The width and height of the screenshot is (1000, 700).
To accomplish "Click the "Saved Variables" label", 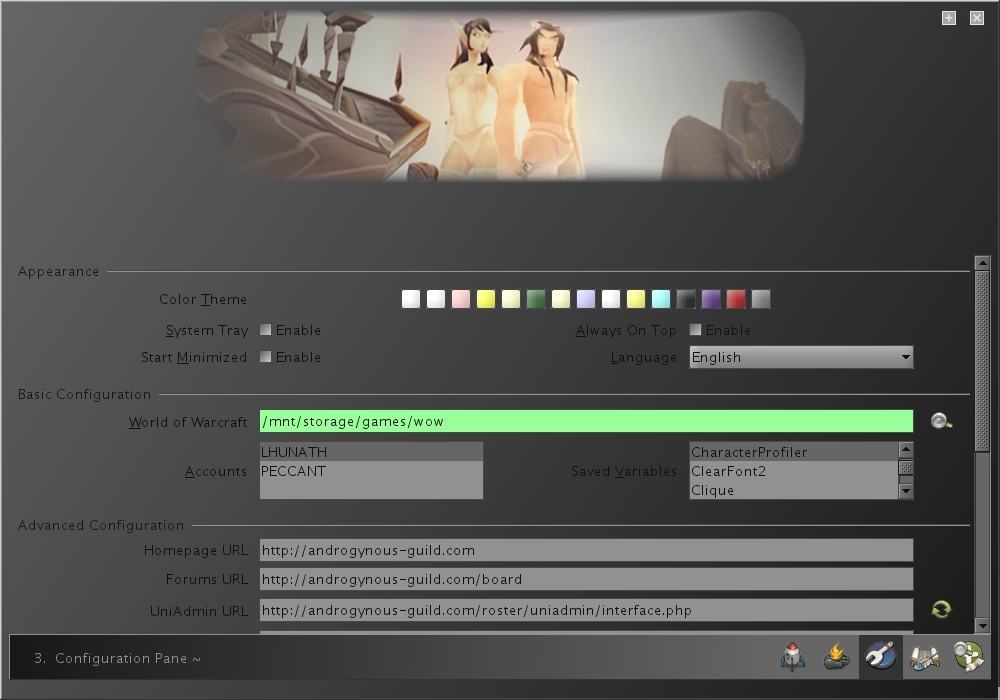I will coord(624,471).
